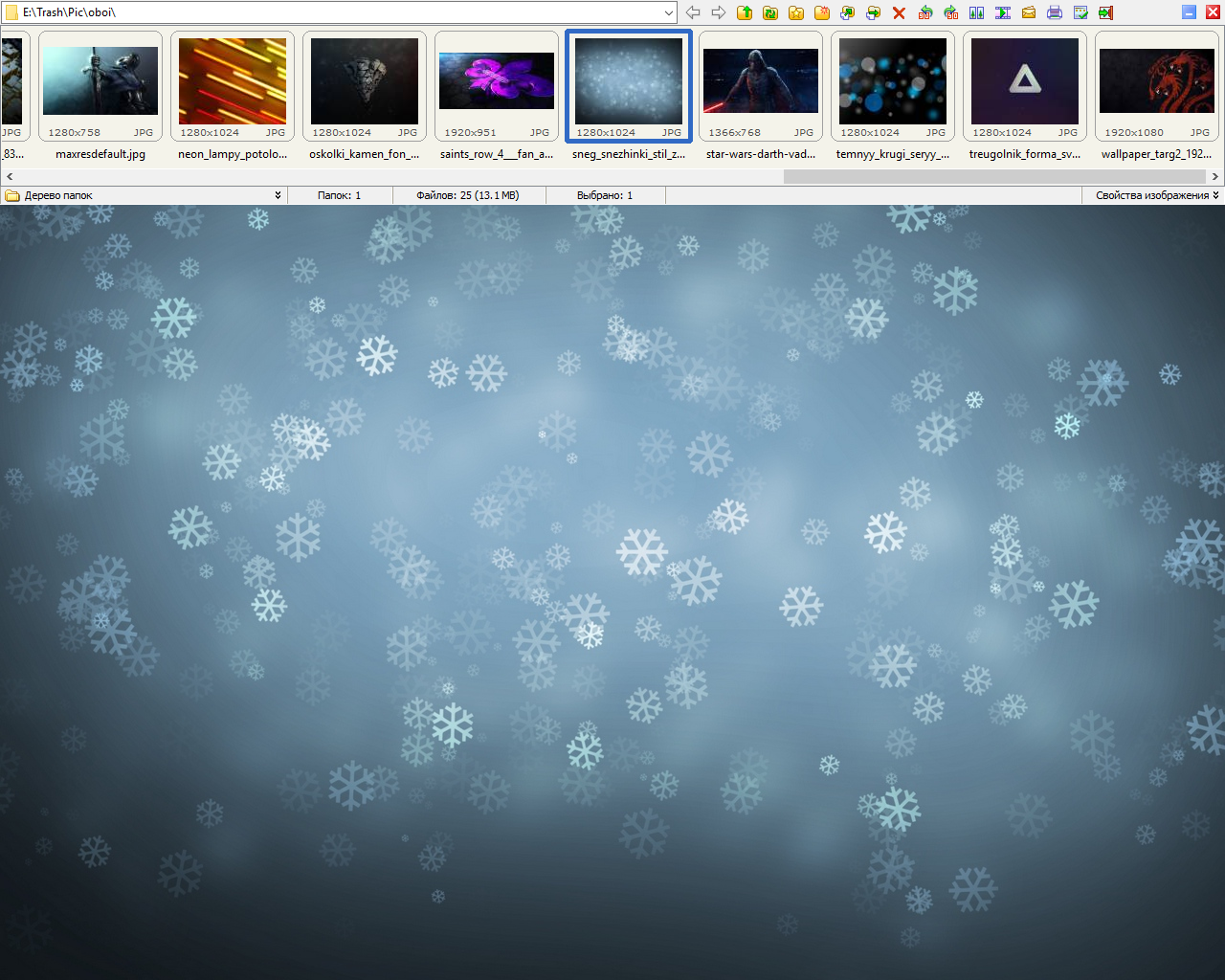The width and height of the screenshot is (1225, 980).
Task: Click the left arrow of thumbnail scrollbar
Action: (x=10, y=176)
